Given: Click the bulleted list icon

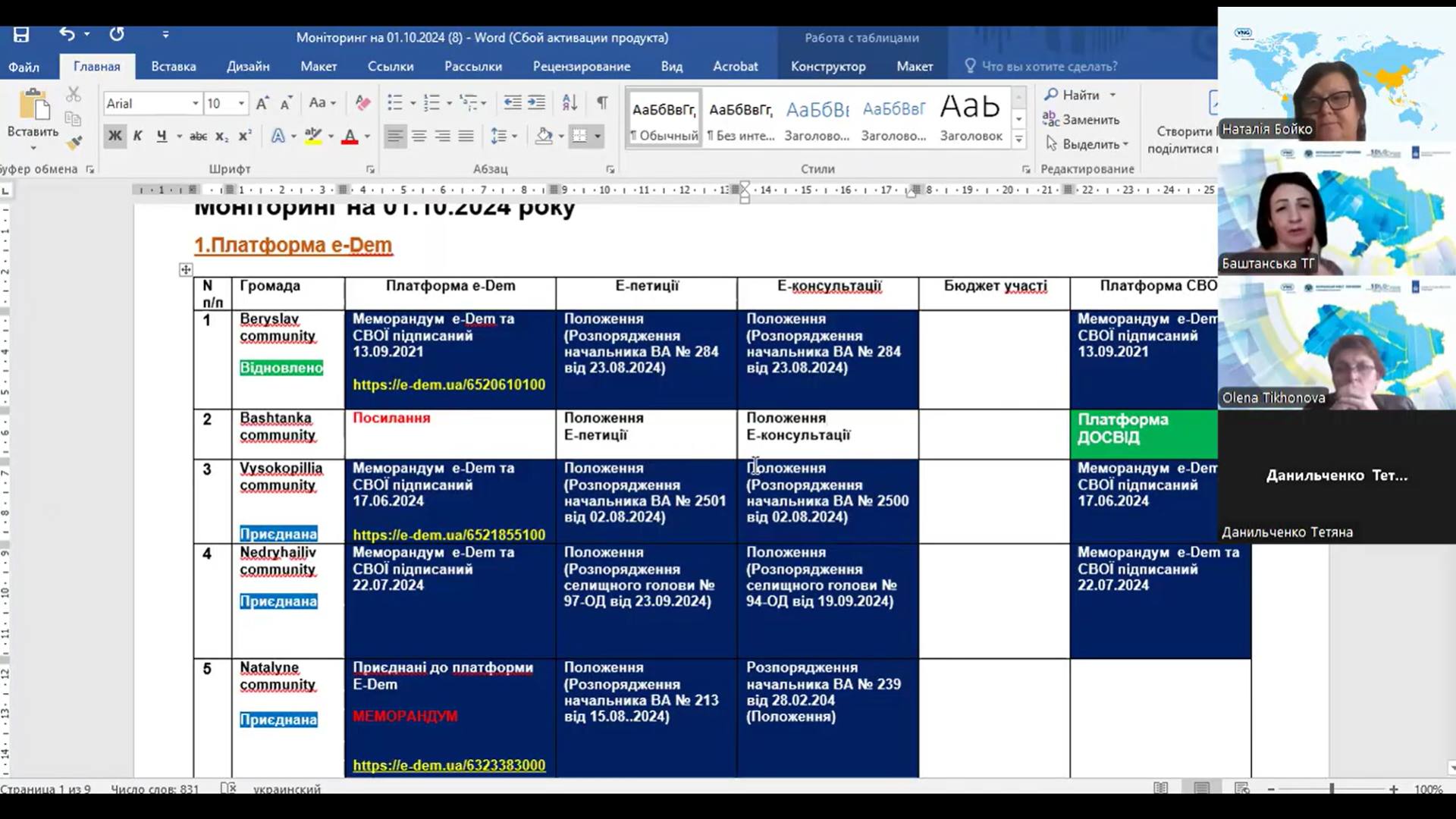Looking at the screenshot, I should click(395, 103).
